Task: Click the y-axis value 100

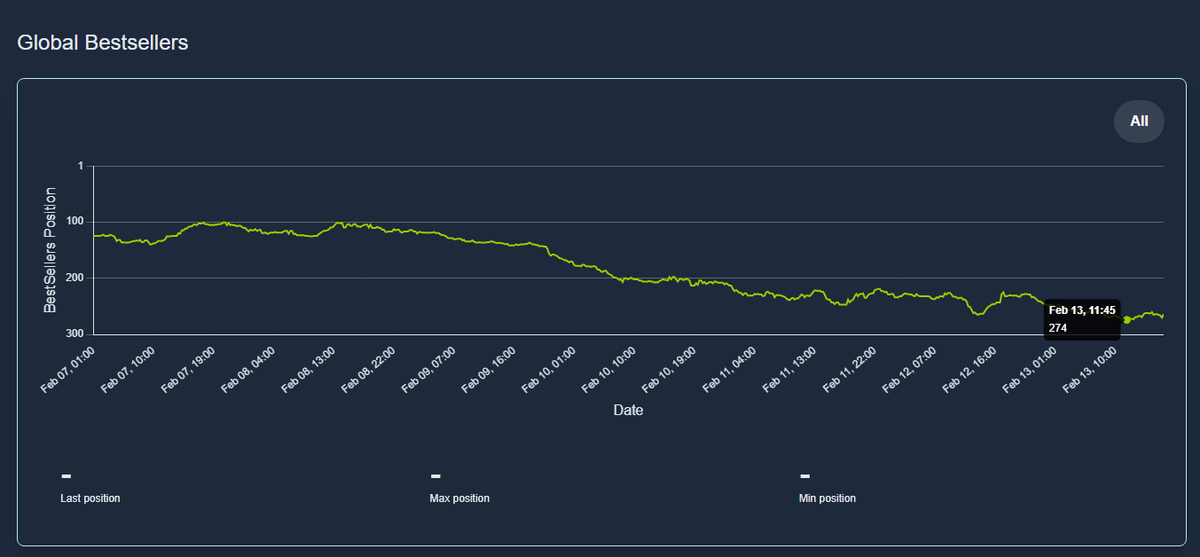Action: coord(75,221)
